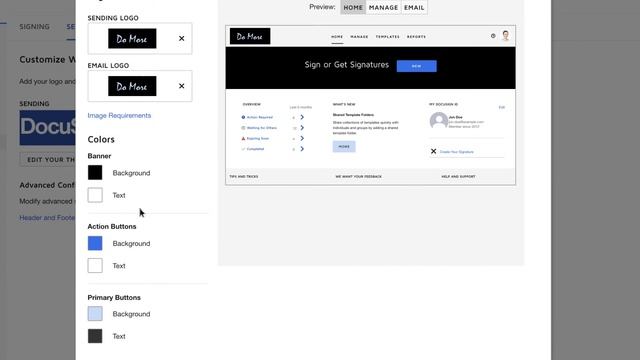
Task: Select MANAGE in the preview navigation
Action: click(x=359, y=37)
